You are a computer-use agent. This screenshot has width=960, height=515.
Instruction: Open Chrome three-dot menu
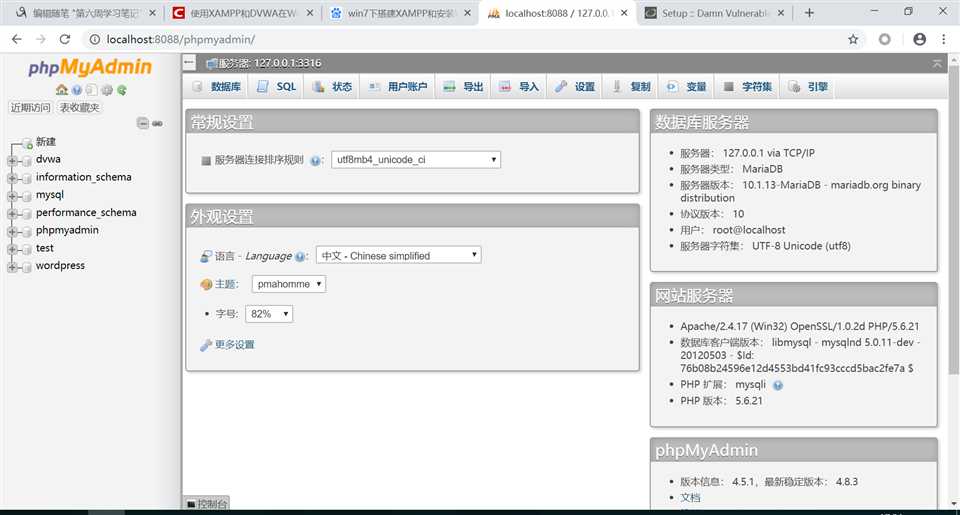coord(943,39)
